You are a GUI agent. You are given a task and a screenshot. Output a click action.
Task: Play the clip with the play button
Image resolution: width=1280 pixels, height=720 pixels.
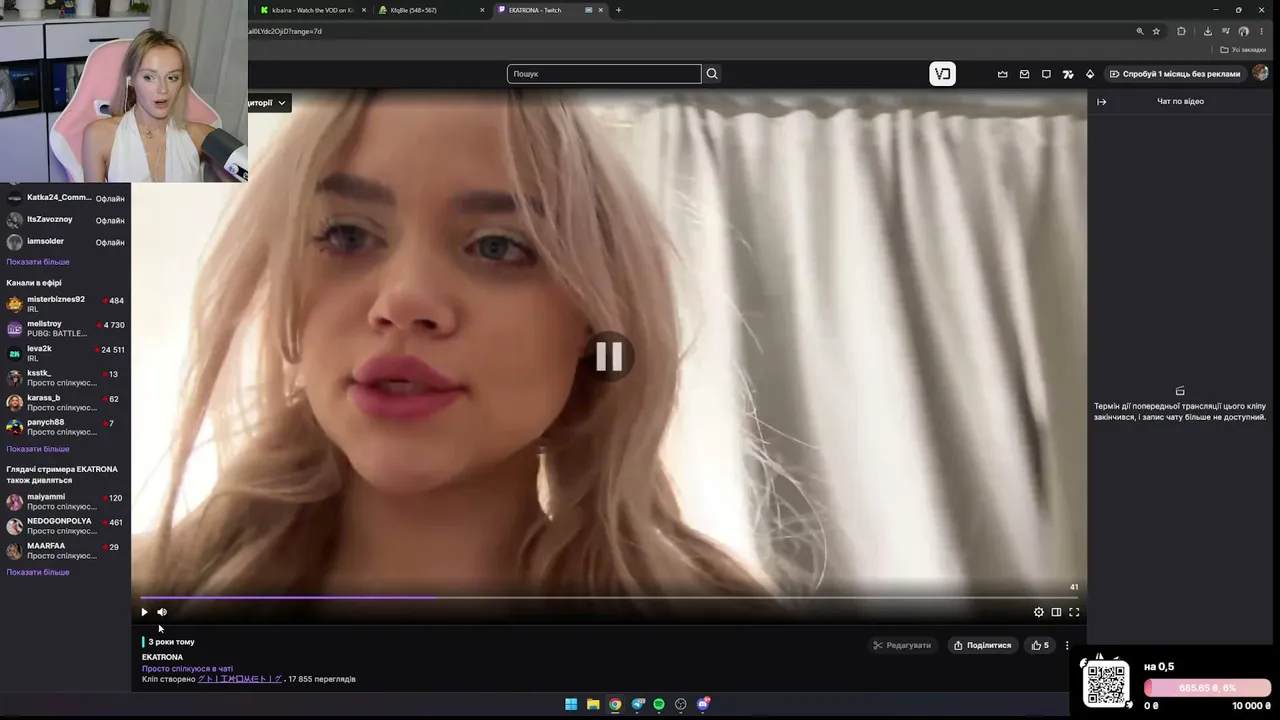tap(144, 612)
